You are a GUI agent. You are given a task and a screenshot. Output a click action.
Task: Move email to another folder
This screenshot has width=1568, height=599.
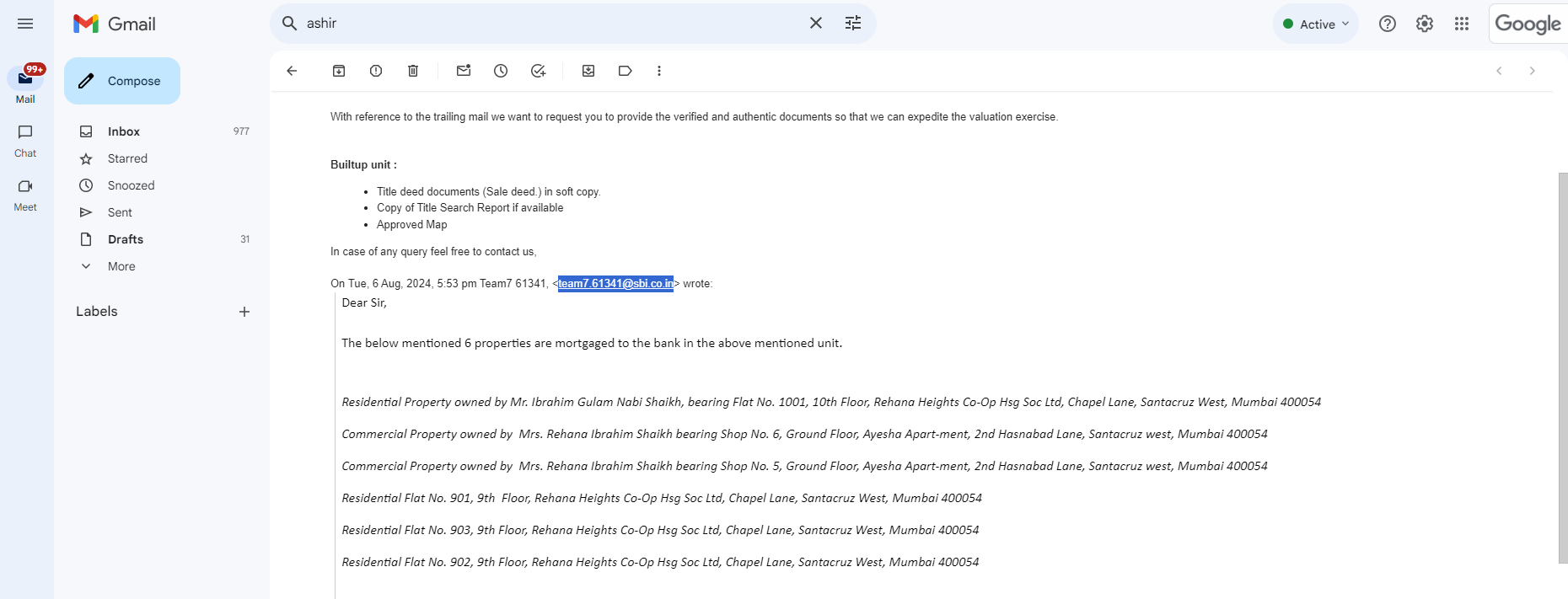588,71
